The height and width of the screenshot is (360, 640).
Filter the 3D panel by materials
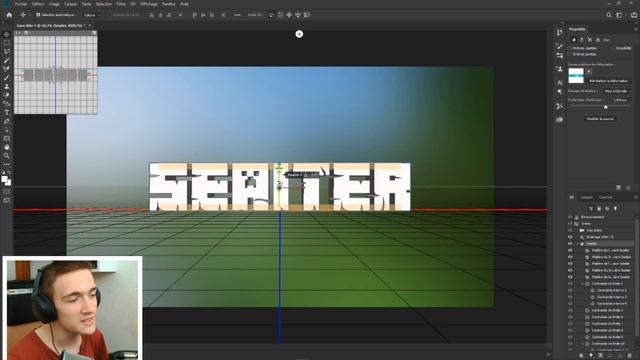click(607, 209)
